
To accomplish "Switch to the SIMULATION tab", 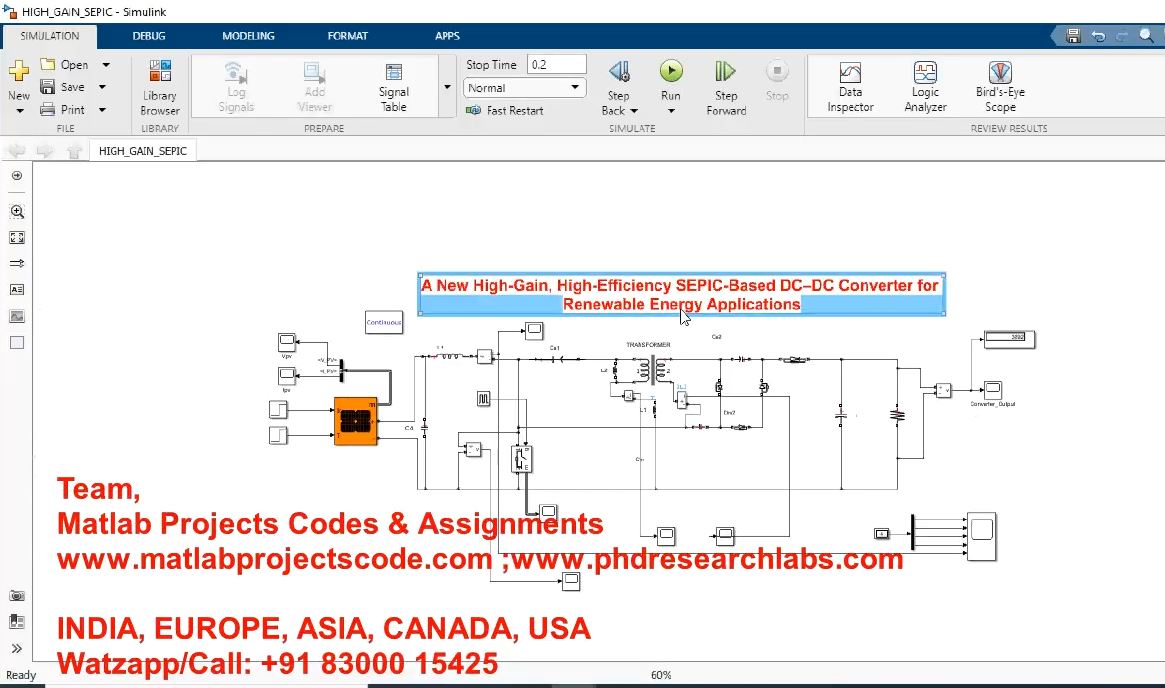I will [x=49, y=36].
